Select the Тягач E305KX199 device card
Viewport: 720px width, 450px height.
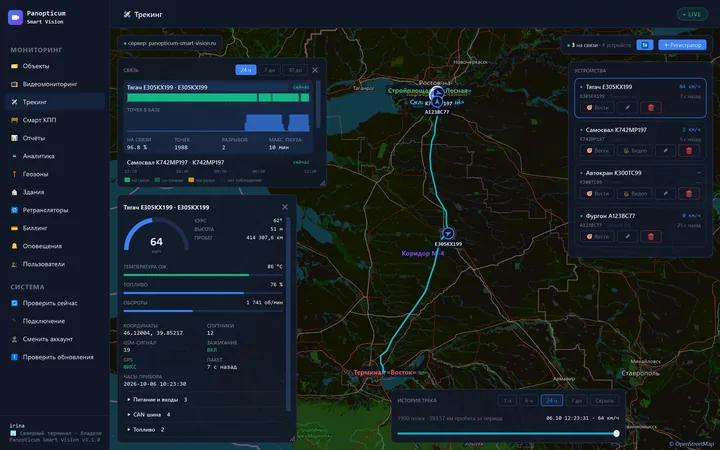(x=640, y=98)
